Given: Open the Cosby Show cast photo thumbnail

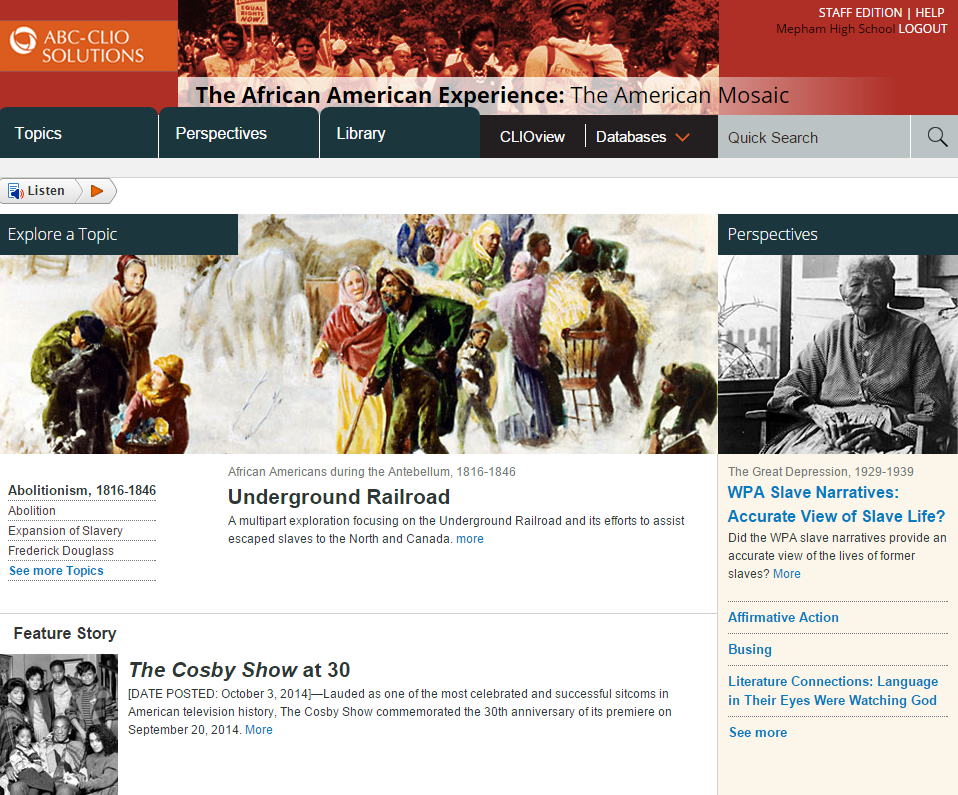Looking at the screenshot, I should (59, 724).
